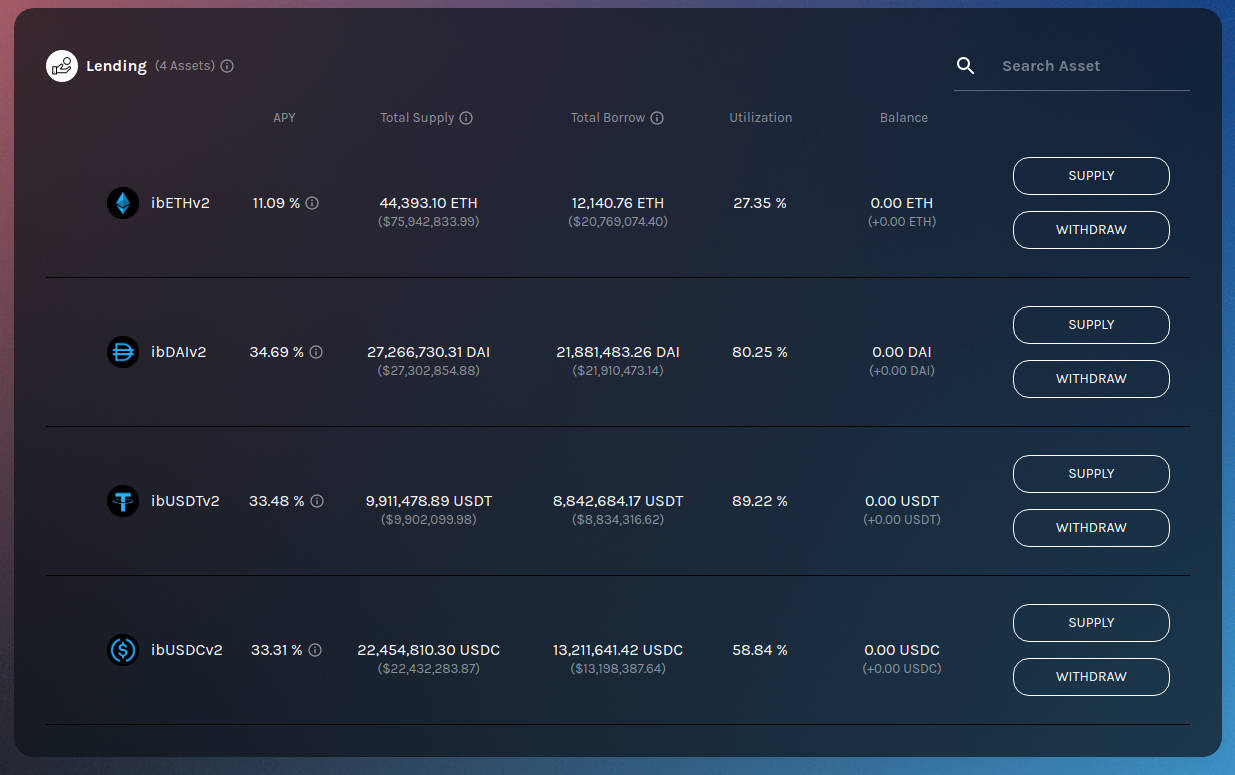
Task: Select the ibUSDTv2 asset name
Action: click(x=185, y=501)
